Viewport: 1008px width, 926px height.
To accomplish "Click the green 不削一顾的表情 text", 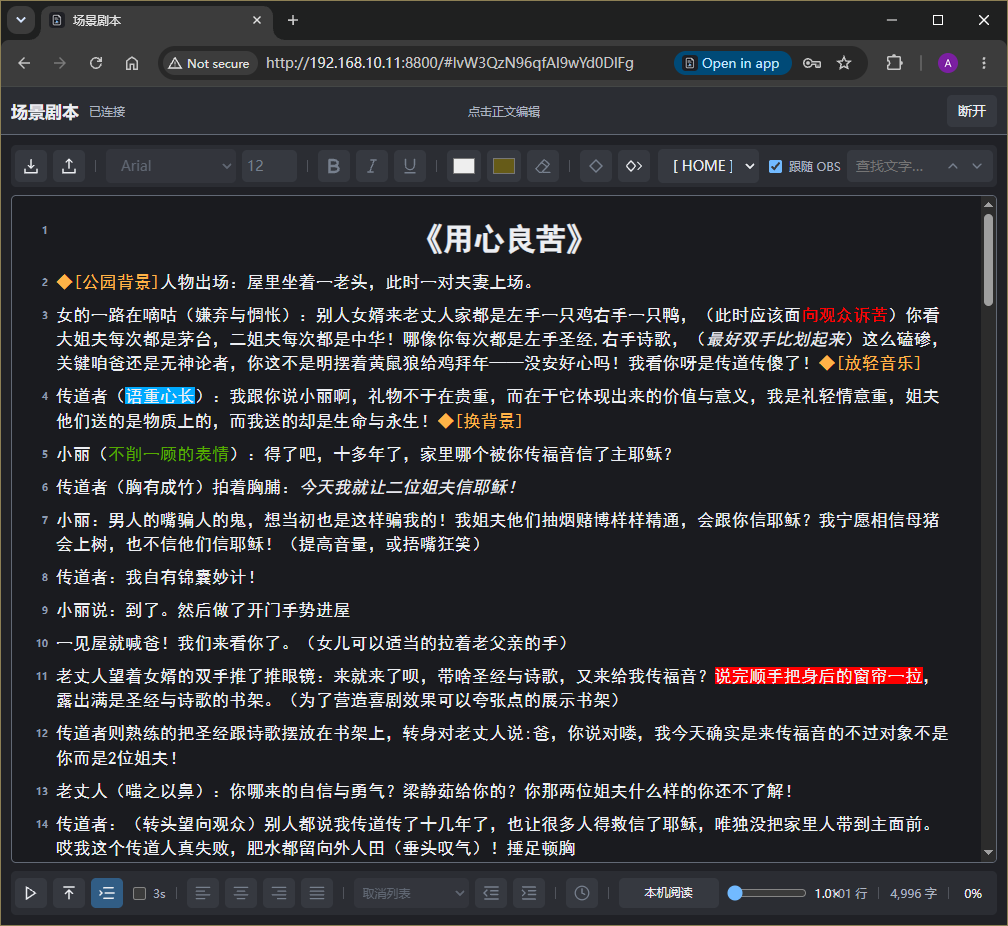I will click(168, 454).
